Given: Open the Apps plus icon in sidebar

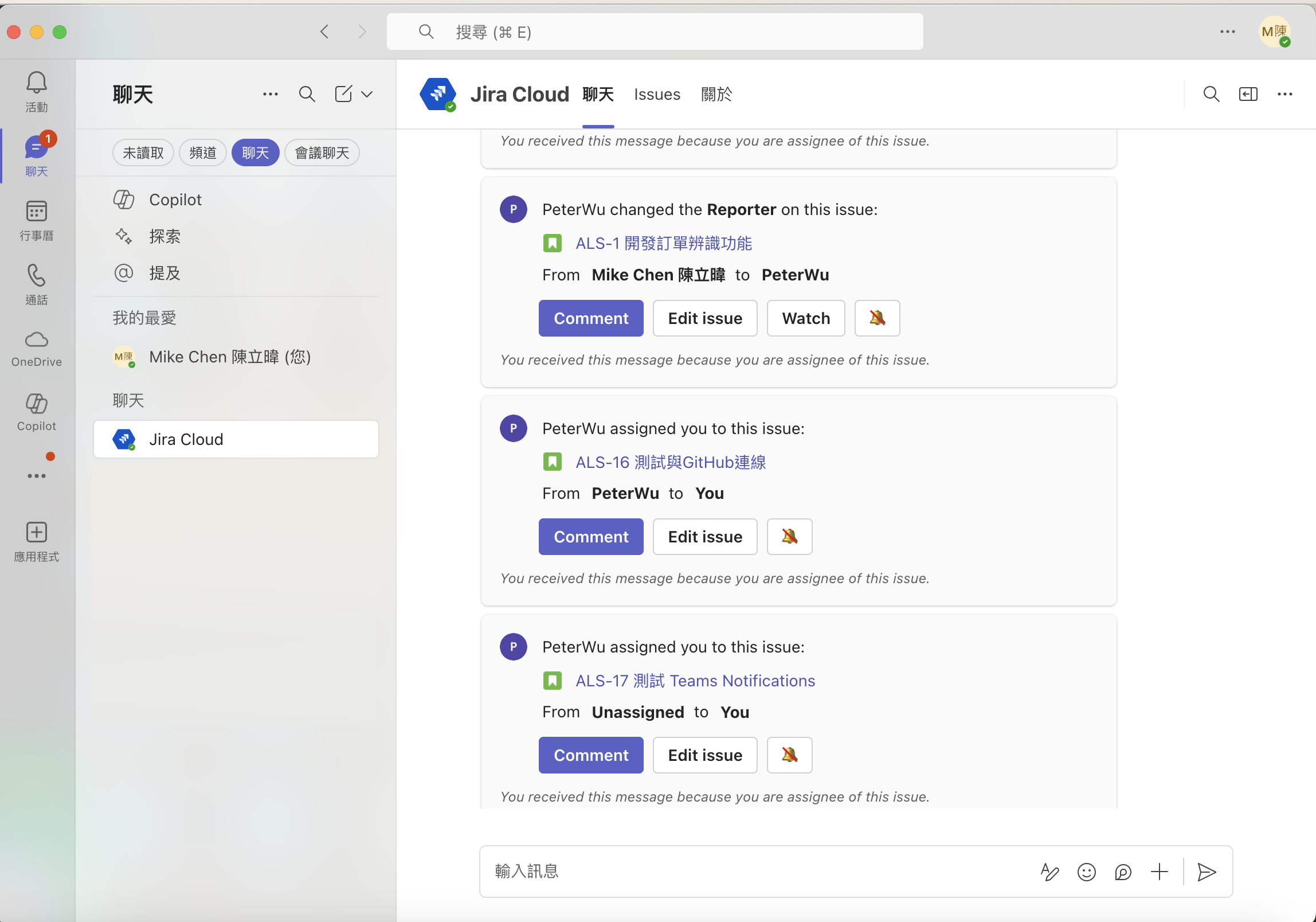Looking at the screenshot, I should coord(36,541).
